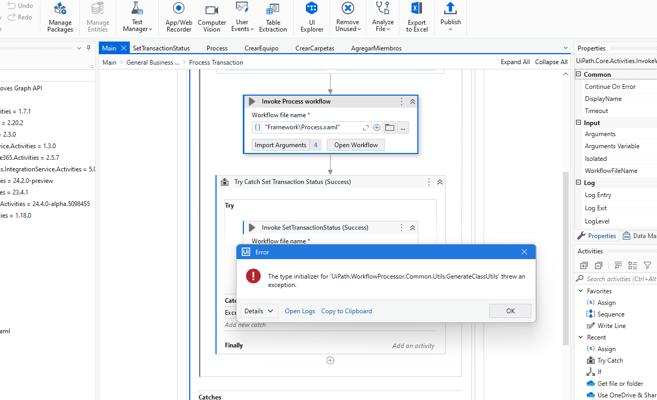The image size is (657, 400).
Task: Collapse the Favorites group in the Activities panel
Action: tap(581, 291)
